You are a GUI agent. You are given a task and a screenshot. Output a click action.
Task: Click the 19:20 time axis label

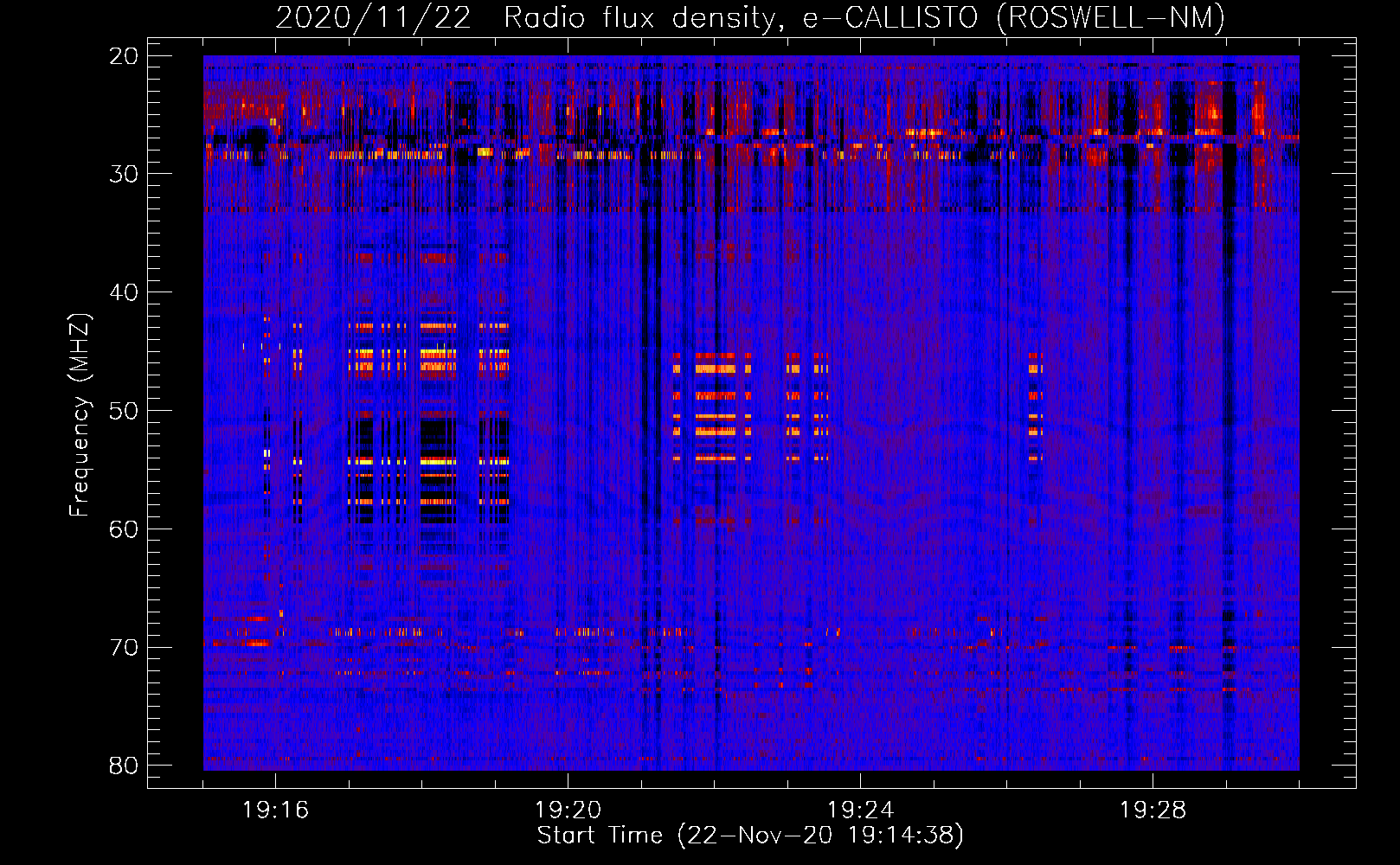tap(568, 811)
